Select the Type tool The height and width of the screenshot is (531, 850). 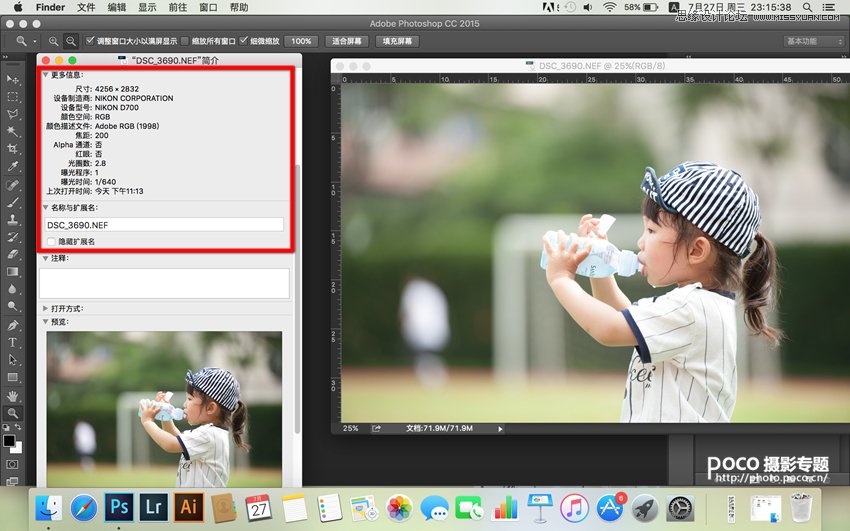12,342
